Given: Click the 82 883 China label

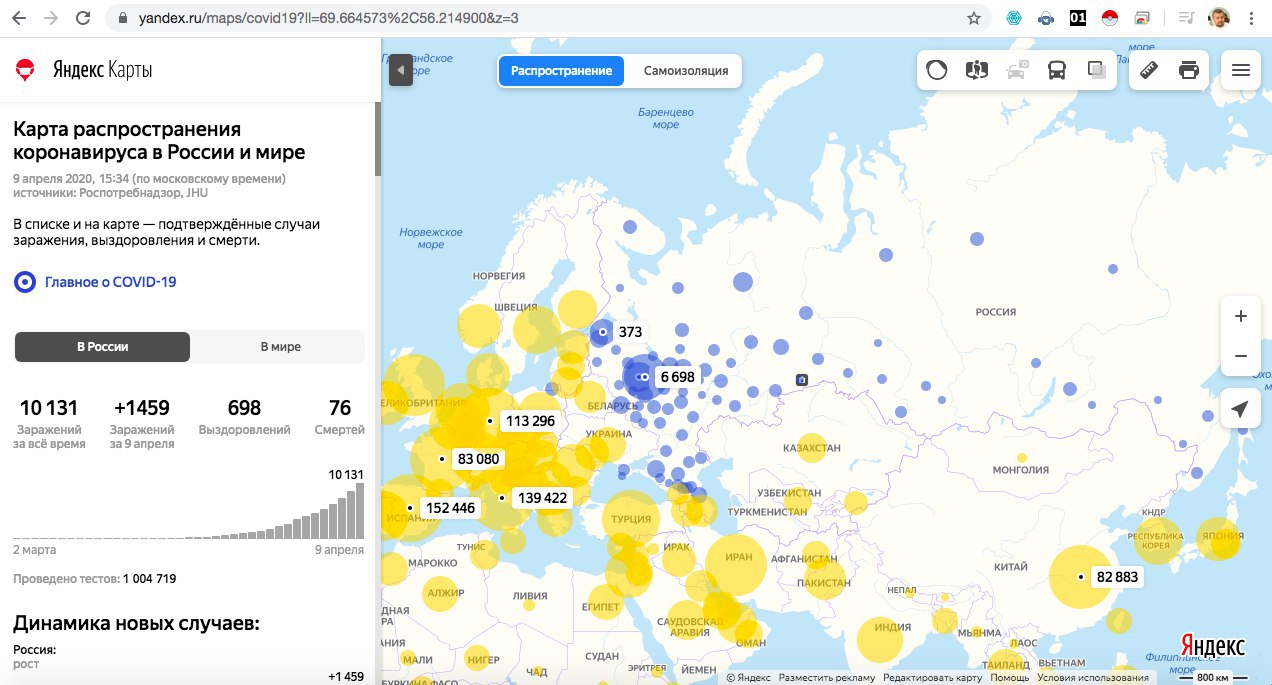Looking at the screenshot, I should pos(1117,577).
